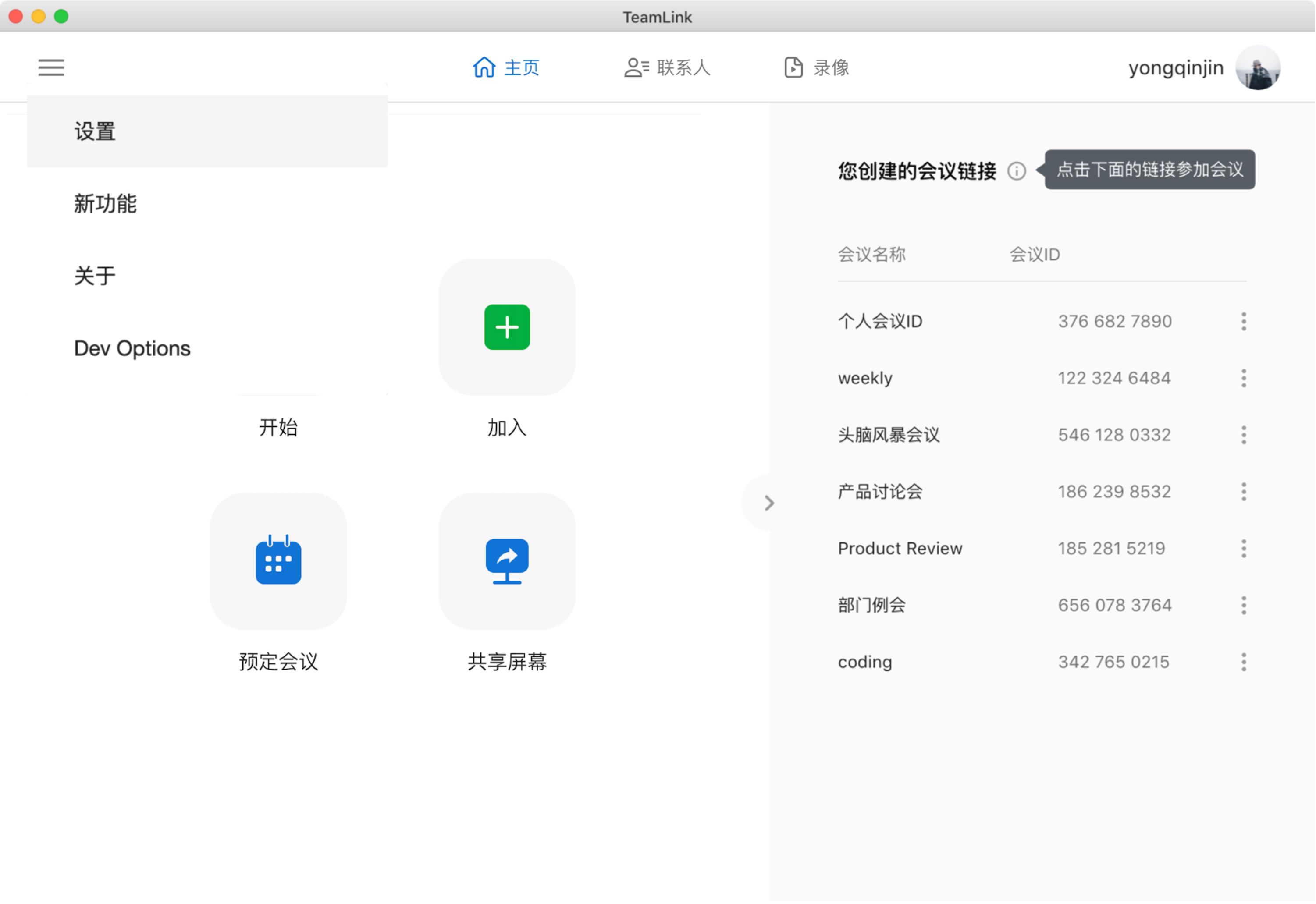The image size is (1316, 904).
Task: Open three-dot menu for 头脑风暴会议
Action: click(x=1244, y=435)
